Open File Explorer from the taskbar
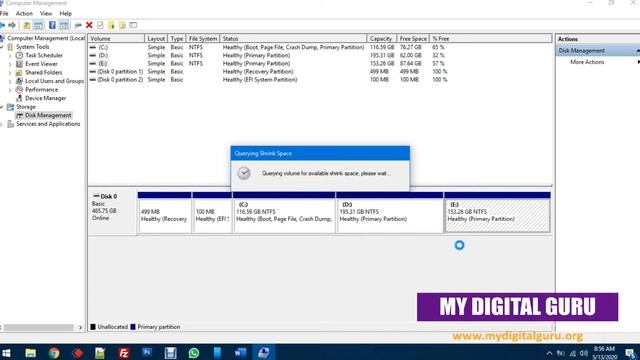Viewport: 640px width, 360px height. point(31,352)
